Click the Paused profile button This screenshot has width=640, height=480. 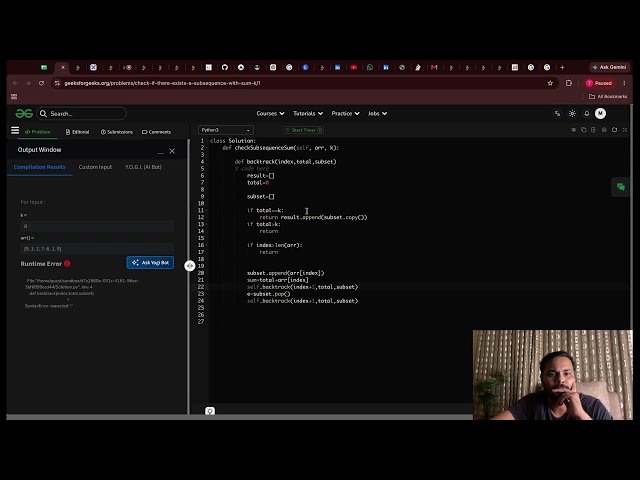[x=599, y=83]
